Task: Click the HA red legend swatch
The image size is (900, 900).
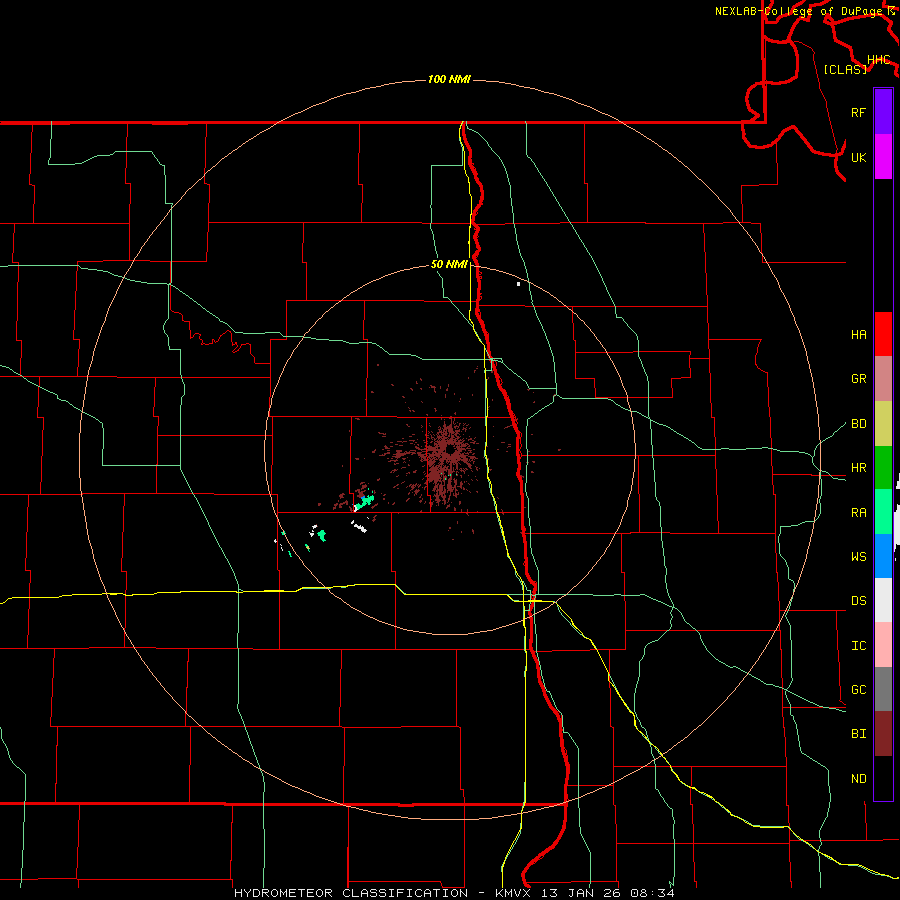Action: pyautogui.click(x=883, y=334)
